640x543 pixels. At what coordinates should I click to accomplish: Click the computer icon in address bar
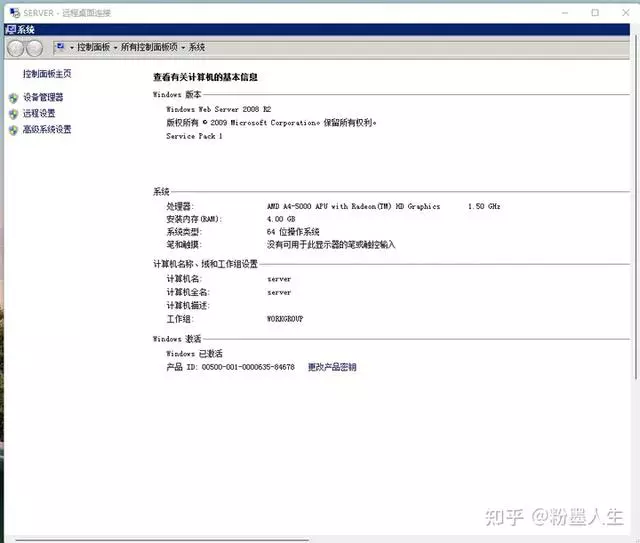(60, 47)
